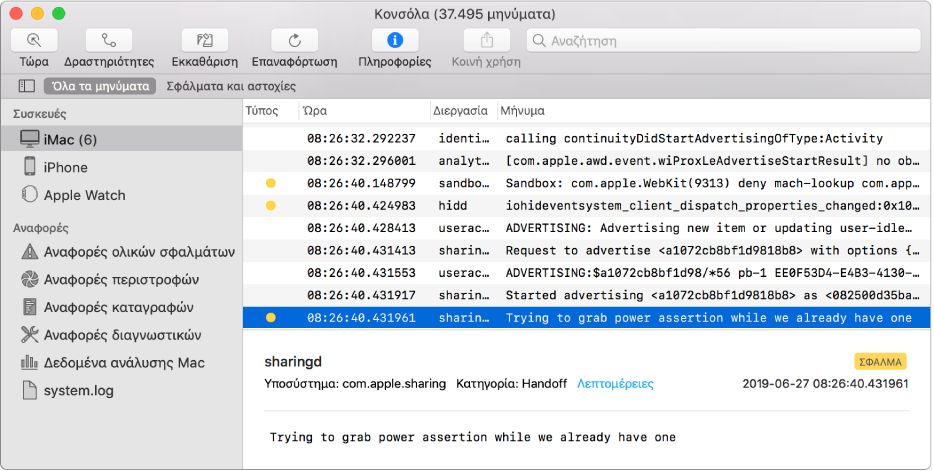Image resolution: width=934 pixels, height=471 pixels.
Task: Select iMac (6) device in sidebar
Action: pos(122,139)
